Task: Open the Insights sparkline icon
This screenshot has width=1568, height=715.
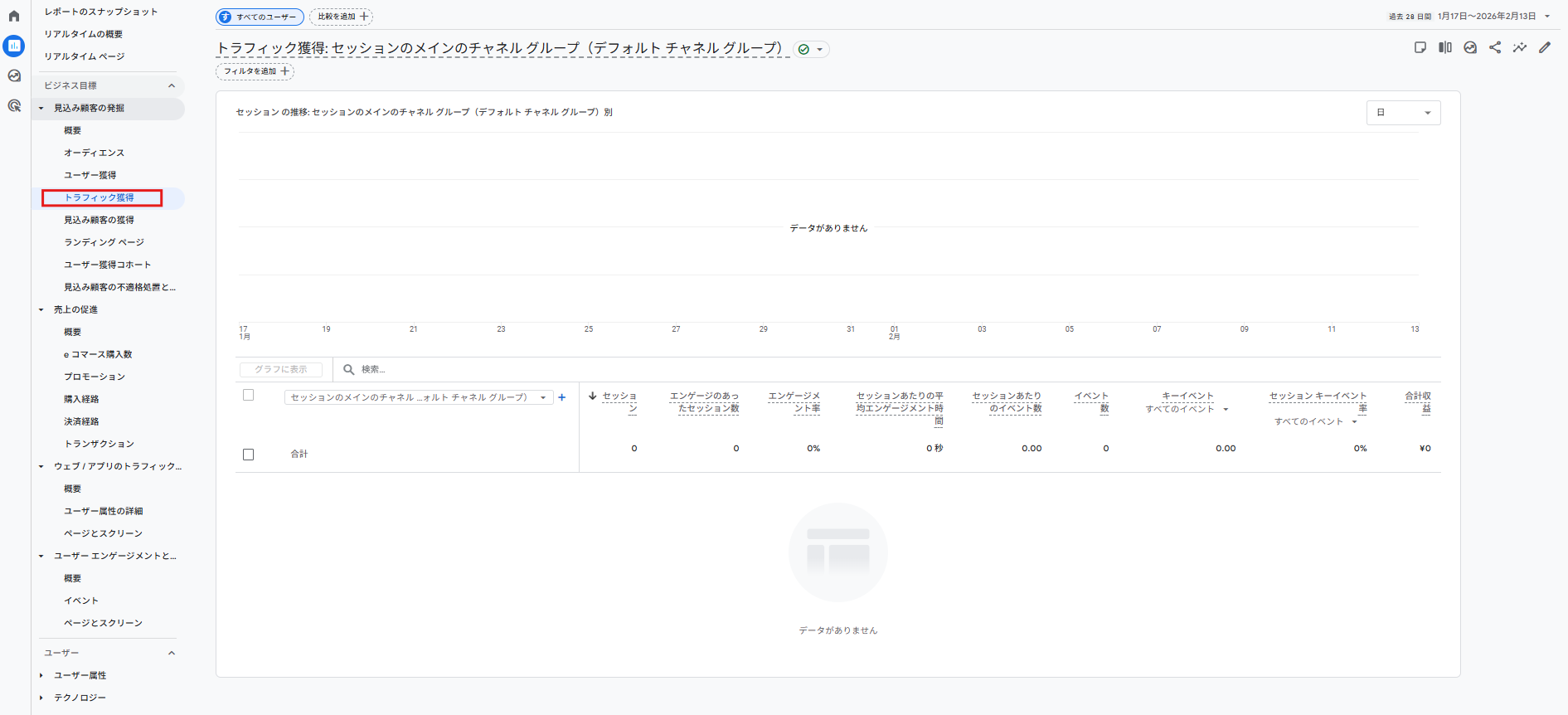Action: click(1519, 48)
